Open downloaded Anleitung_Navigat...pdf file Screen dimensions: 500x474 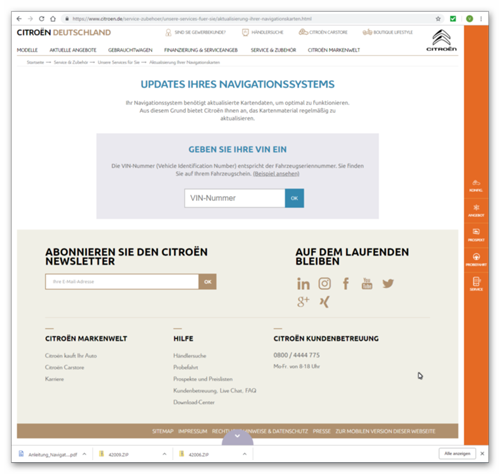pyautogui.click(x=48, y=454)
